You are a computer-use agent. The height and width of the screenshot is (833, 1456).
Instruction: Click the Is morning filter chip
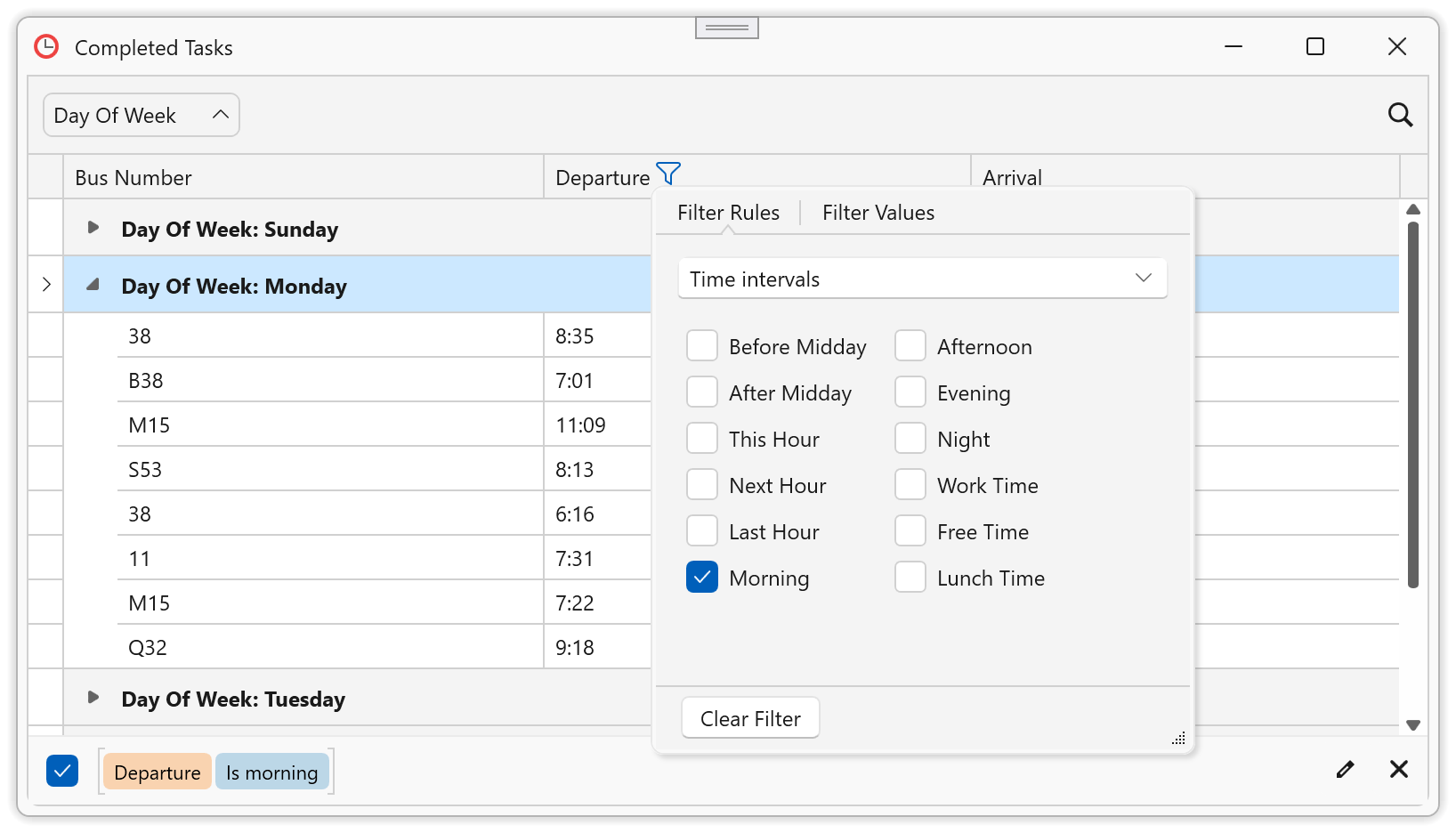[272, 772]
